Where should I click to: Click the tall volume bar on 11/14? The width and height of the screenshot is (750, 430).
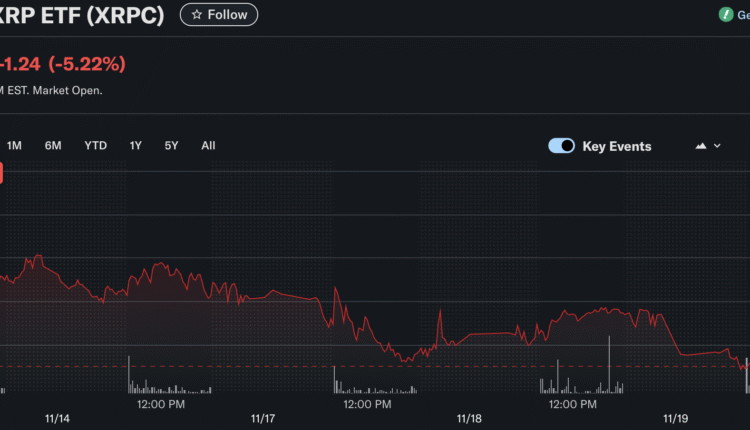point(128,374)
